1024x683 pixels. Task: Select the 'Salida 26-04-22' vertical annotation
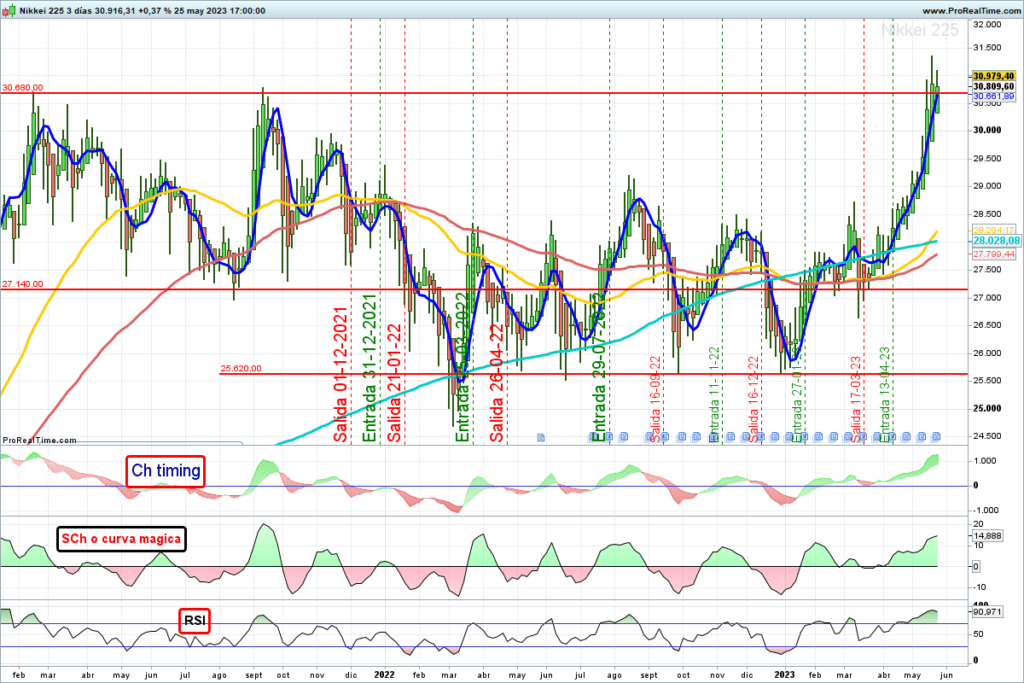[497, 383]
